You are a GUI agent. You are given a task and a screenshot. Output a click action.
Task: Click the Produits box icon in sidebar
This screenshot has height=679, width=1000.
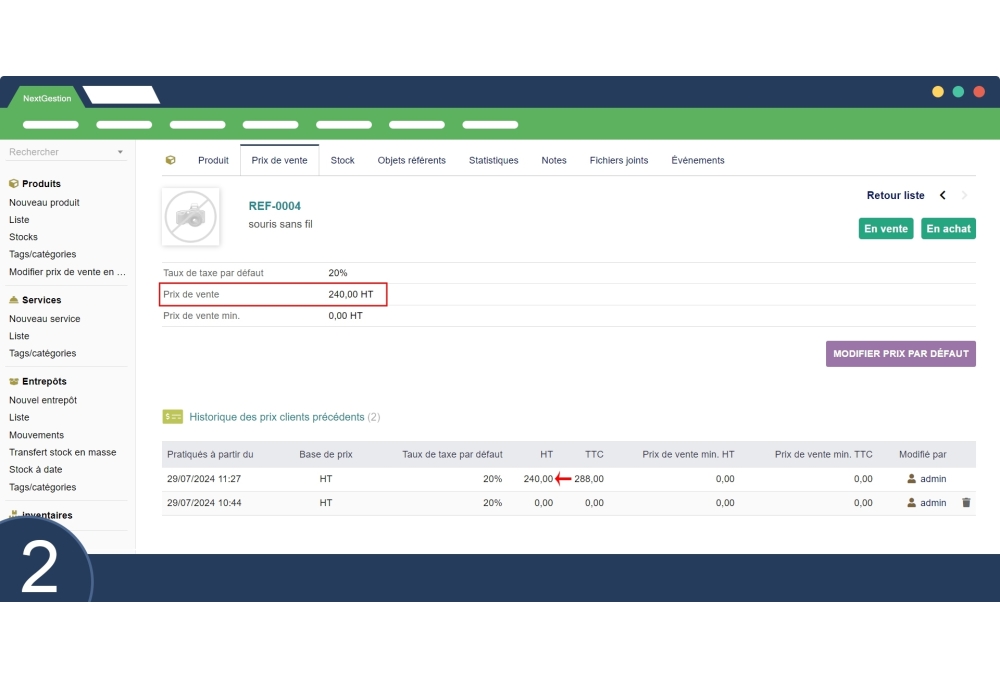tap(14, 184)
